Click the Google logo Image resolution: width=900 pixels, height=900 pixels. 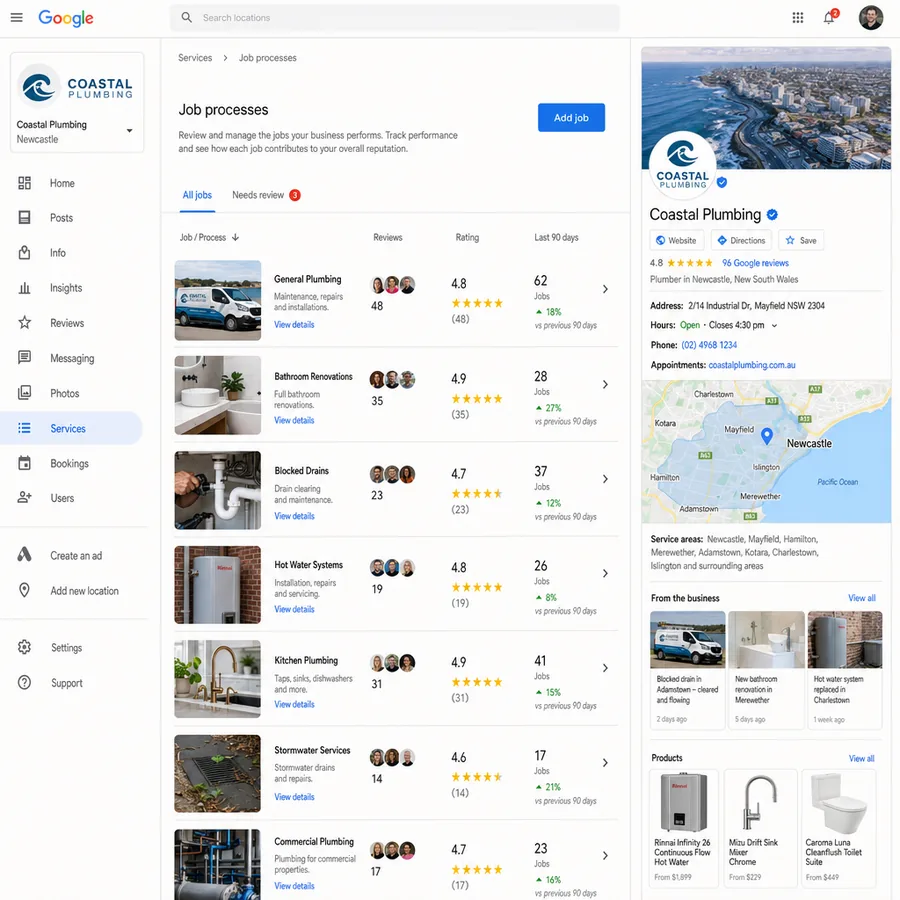[x=65, y=18]
